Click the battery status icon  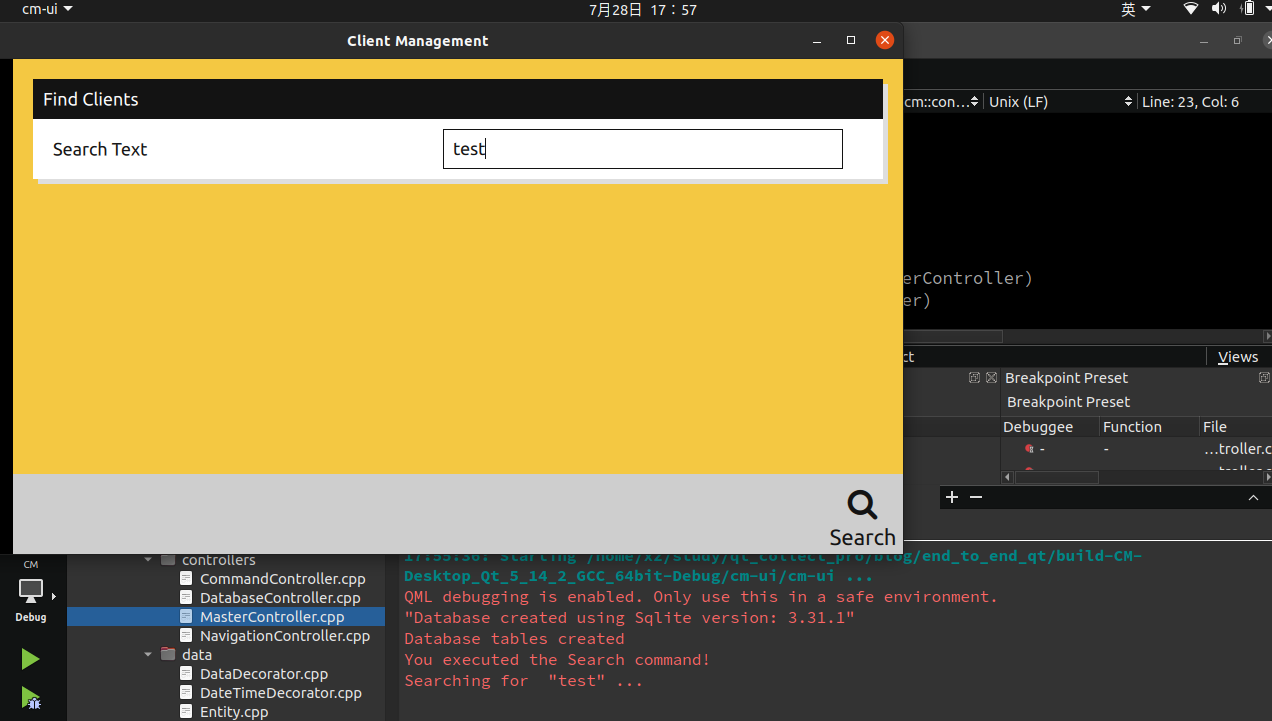coord(1247,9)
